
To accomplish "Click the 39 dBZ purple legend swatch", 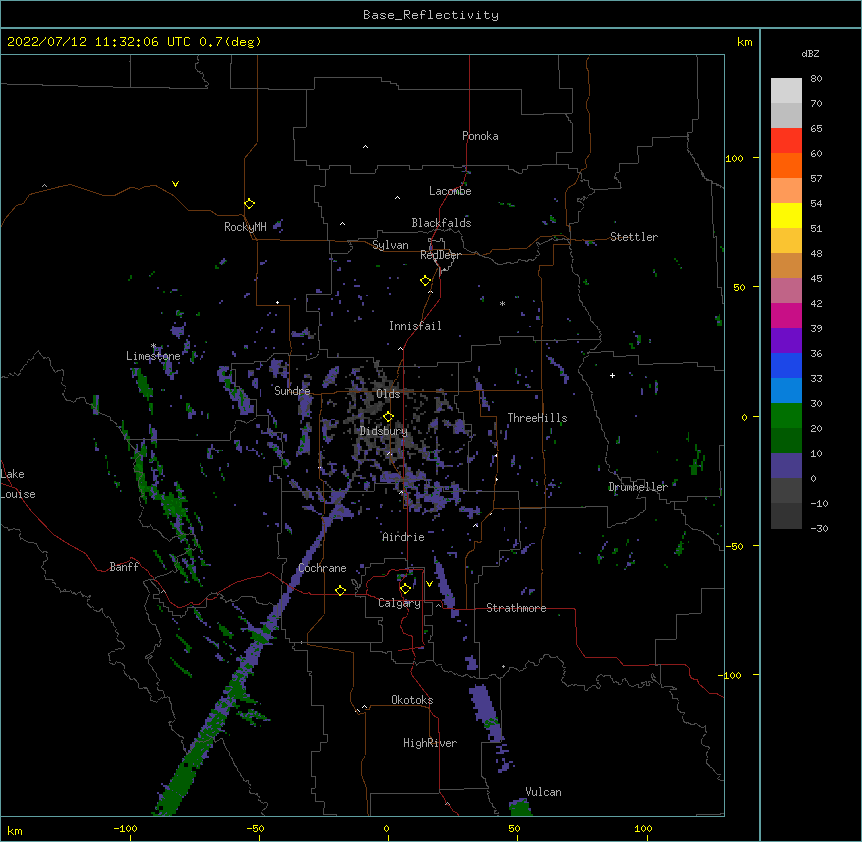I will 786,340.
